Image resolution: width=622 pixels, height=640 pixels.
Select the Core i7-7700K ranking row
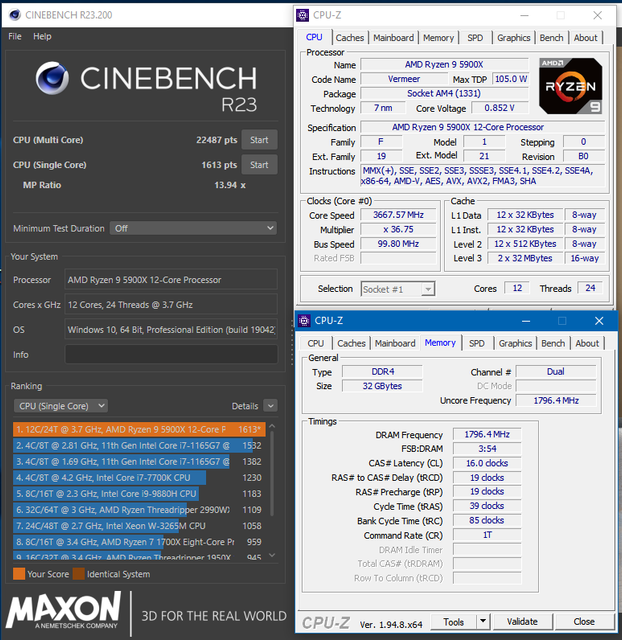click(139, 478)
